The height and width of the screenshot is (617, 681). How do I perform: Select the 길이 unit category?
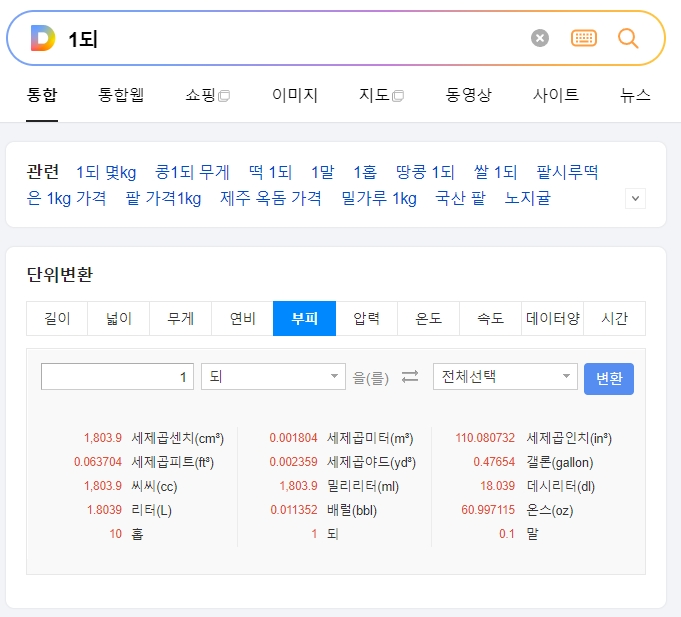tap(57, 318)
